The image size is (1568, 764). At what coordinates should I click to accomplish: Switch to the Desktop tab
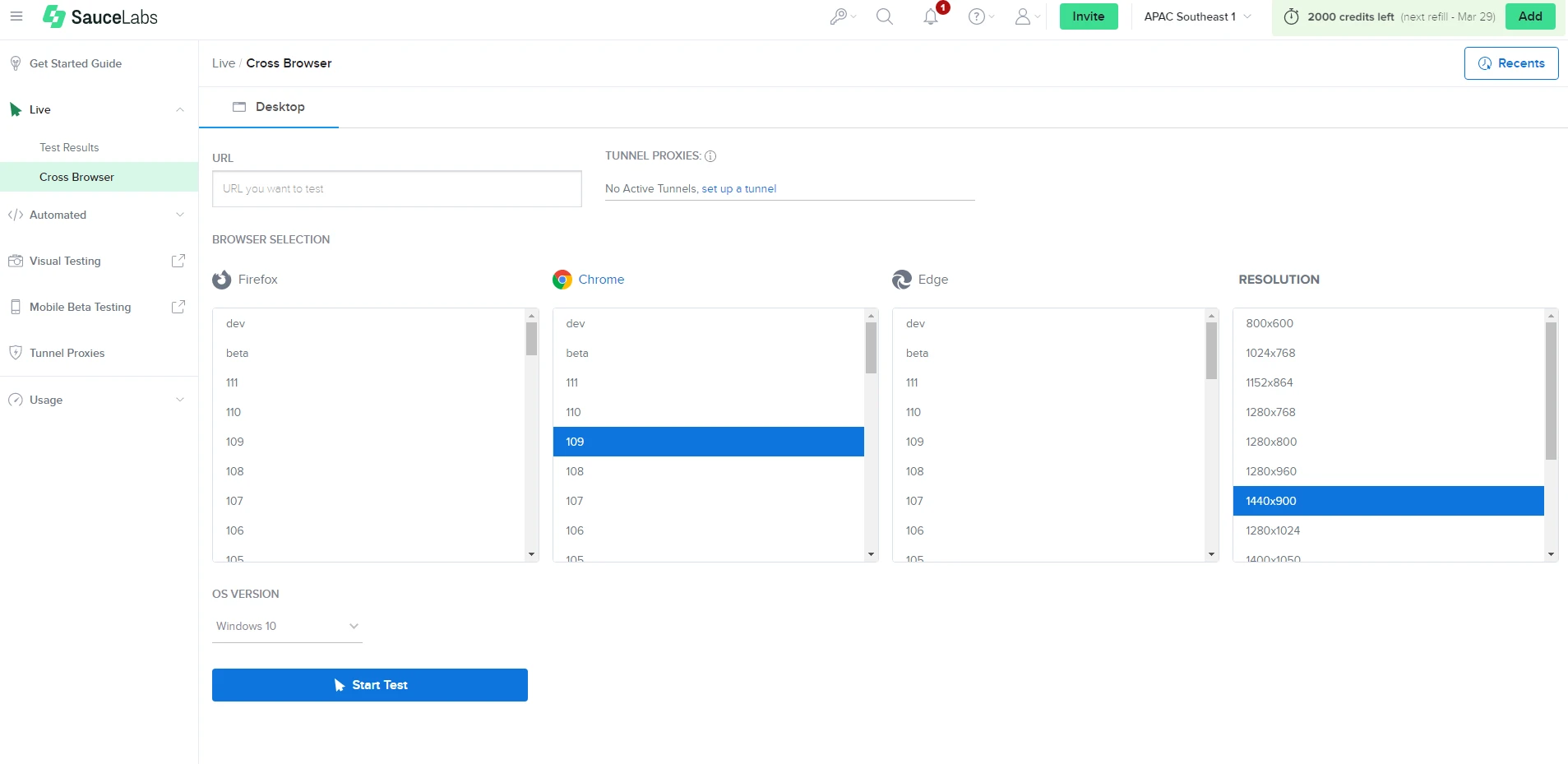[268, 107]
